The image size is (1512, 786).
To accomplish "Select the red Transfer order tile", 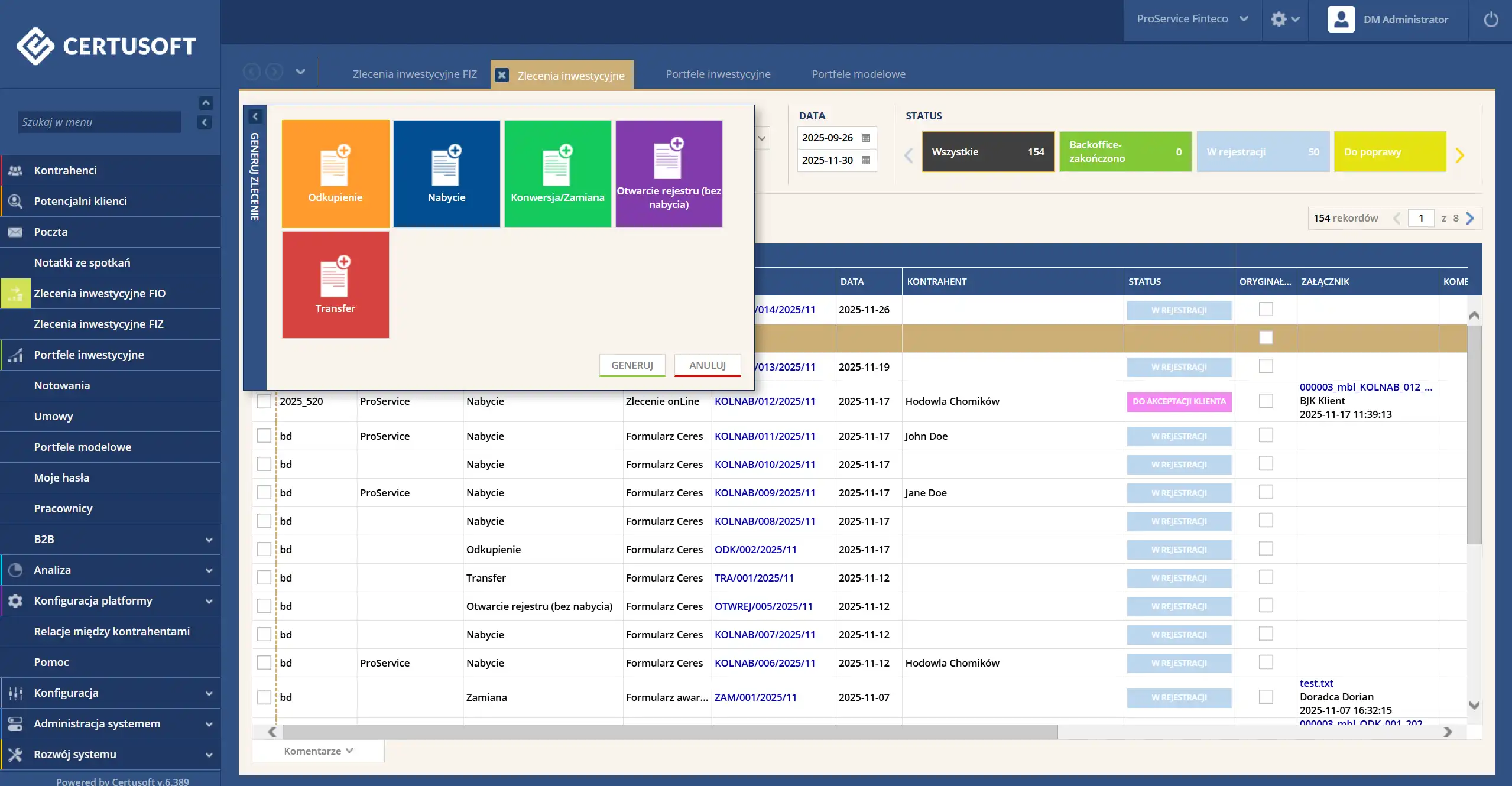I will [x=335, y=284].
